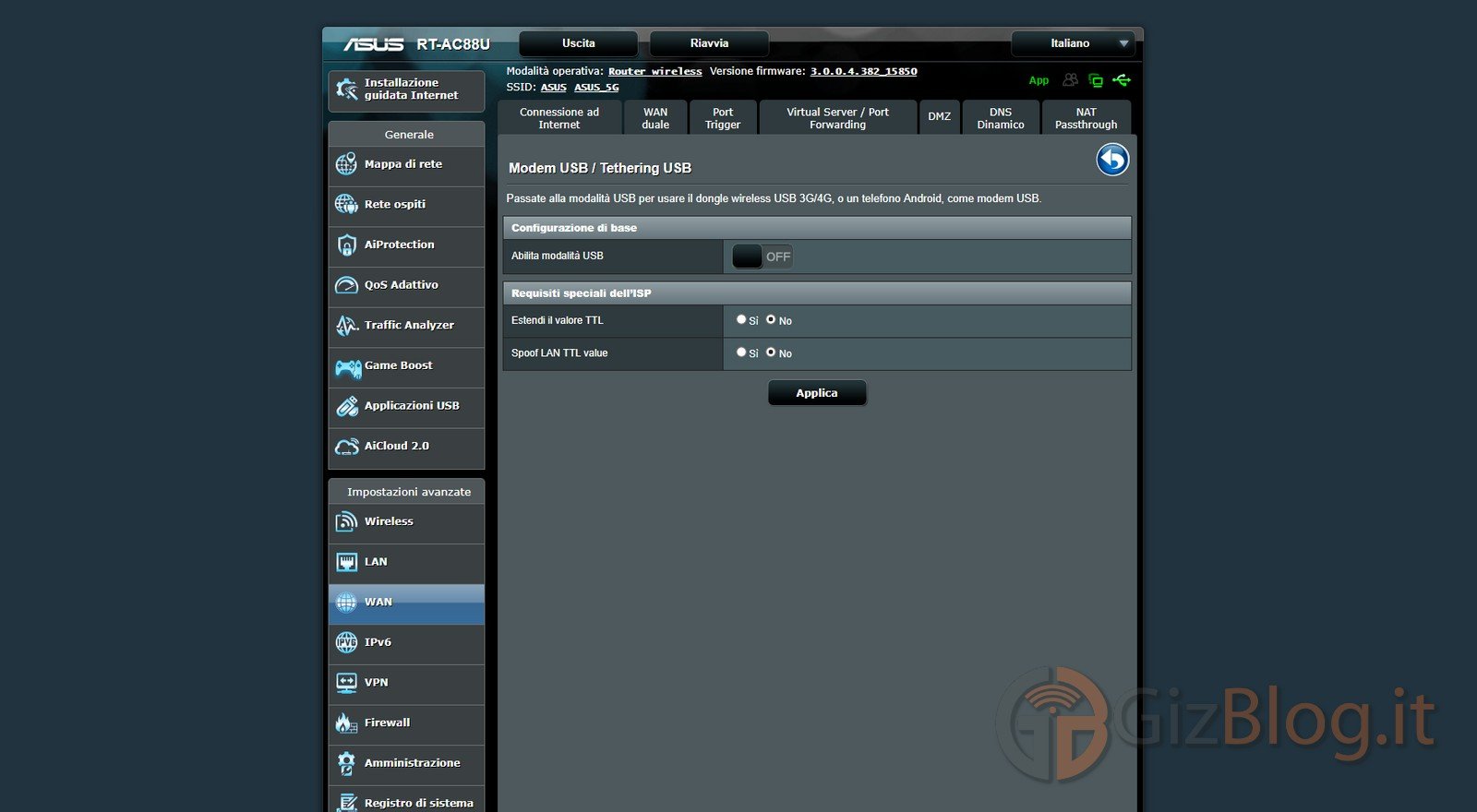Click the VPN monitor icon

tap(346, 683)
